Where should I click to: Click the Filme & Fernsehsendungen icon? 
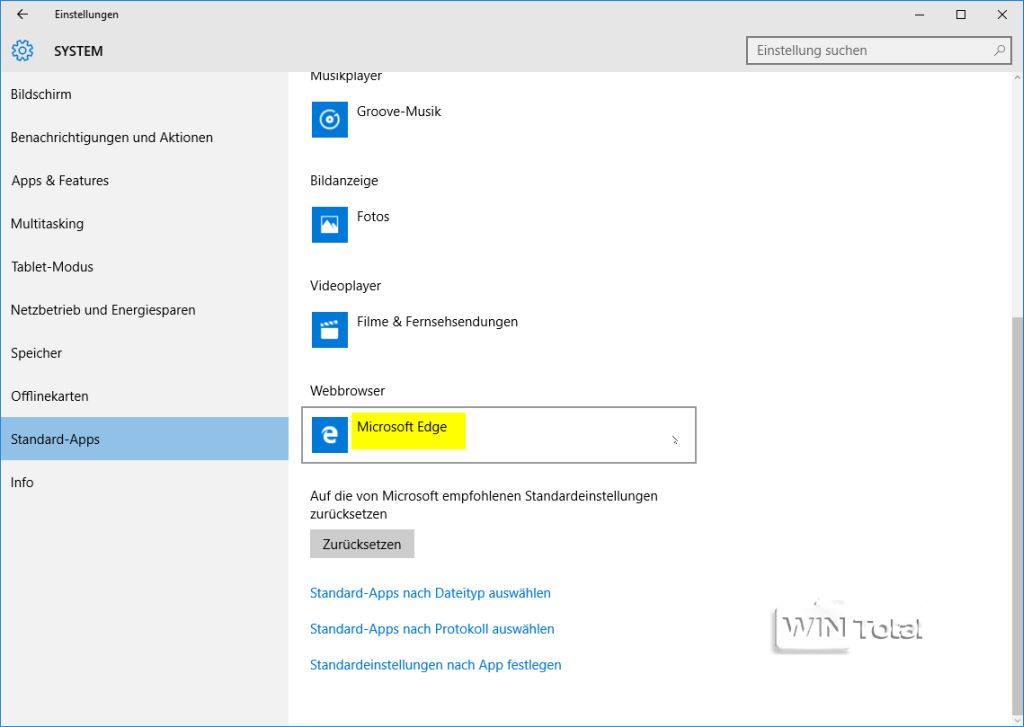click(x=330, y=330)
